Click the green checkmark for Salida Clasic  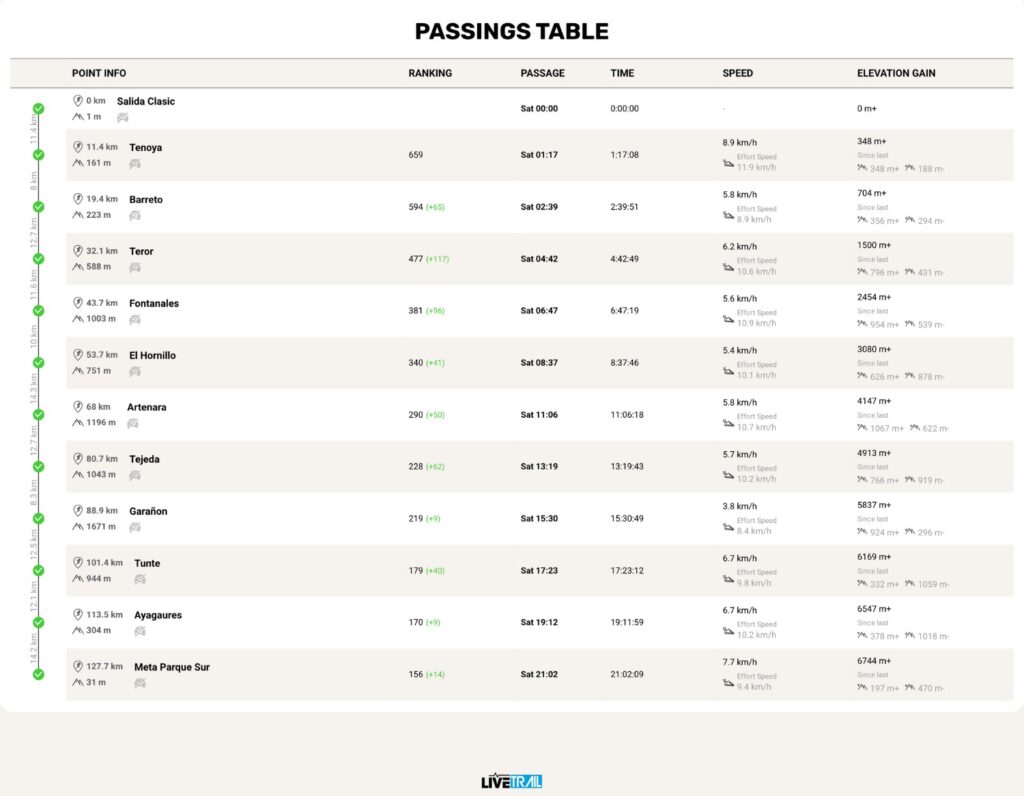coord(39,108)
